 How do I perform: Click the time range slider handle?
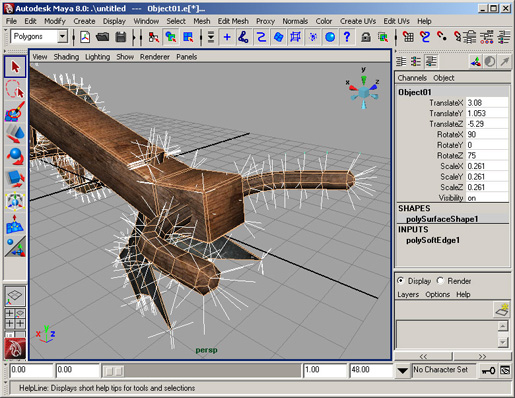(x=113, y=371)
